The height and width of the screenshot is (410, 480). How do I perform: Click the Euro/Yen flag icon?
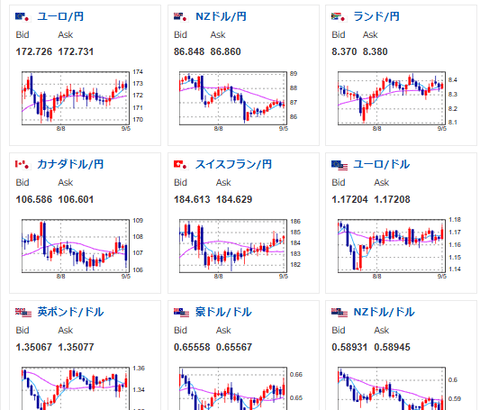pos(23,17)
